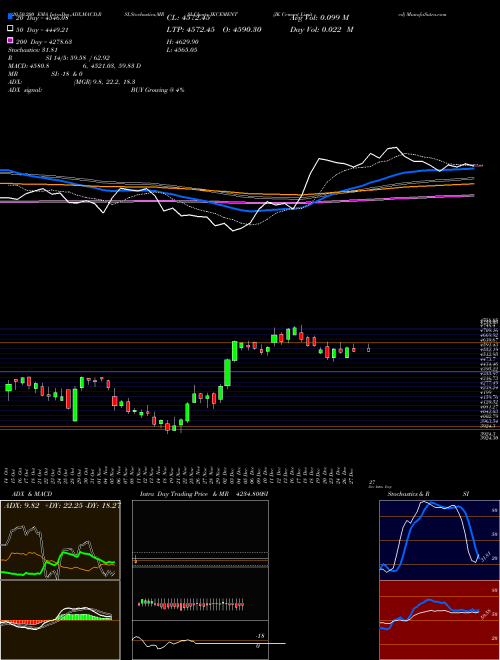Click the Stochastics & R SI panel title
Screen dimensions: 500x660
pos(428,494)
